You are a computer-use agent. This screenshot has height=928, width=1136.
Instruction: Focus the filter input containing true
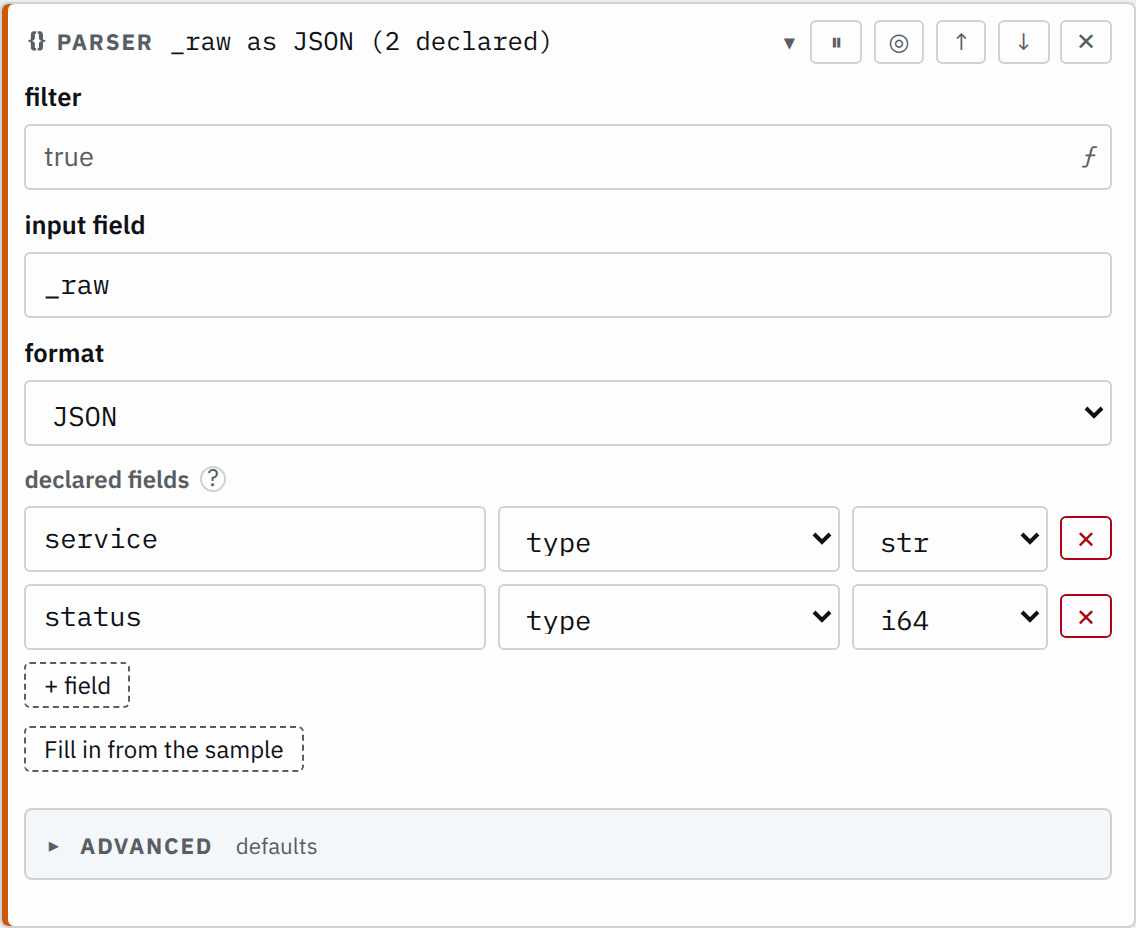click(x=567, y=157)
